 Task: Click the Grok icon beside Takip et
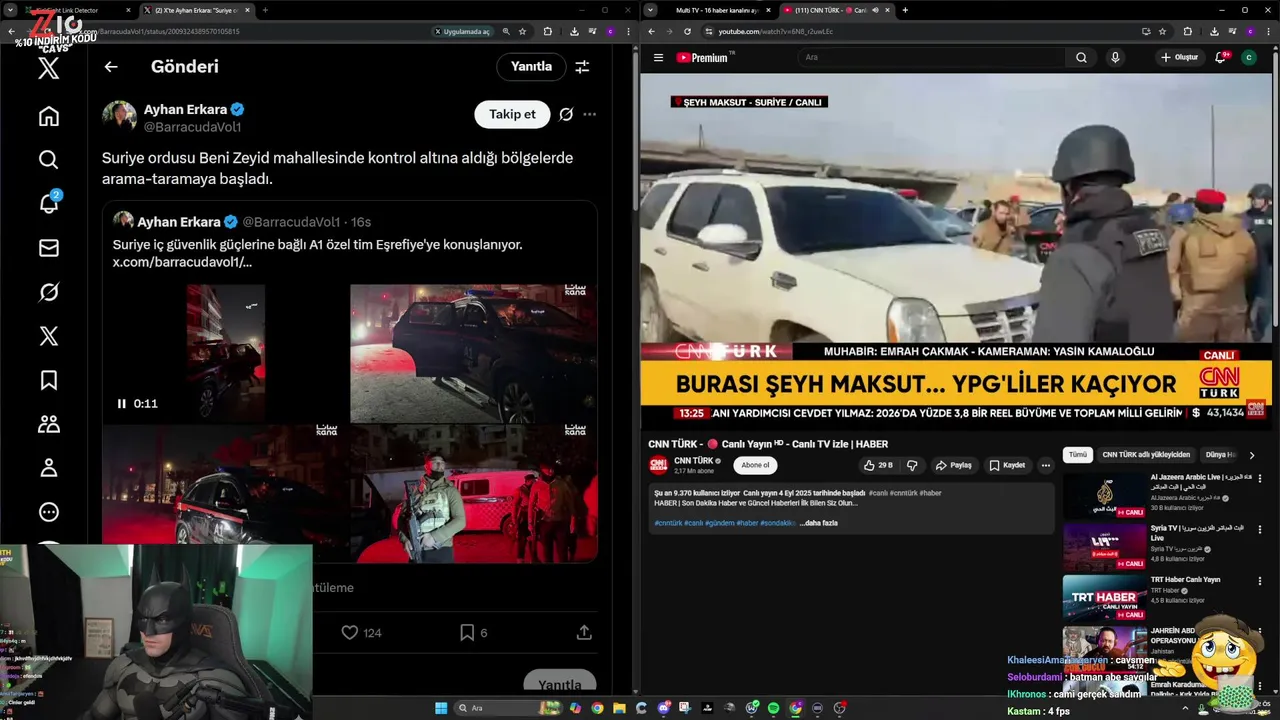coord(566,114)
